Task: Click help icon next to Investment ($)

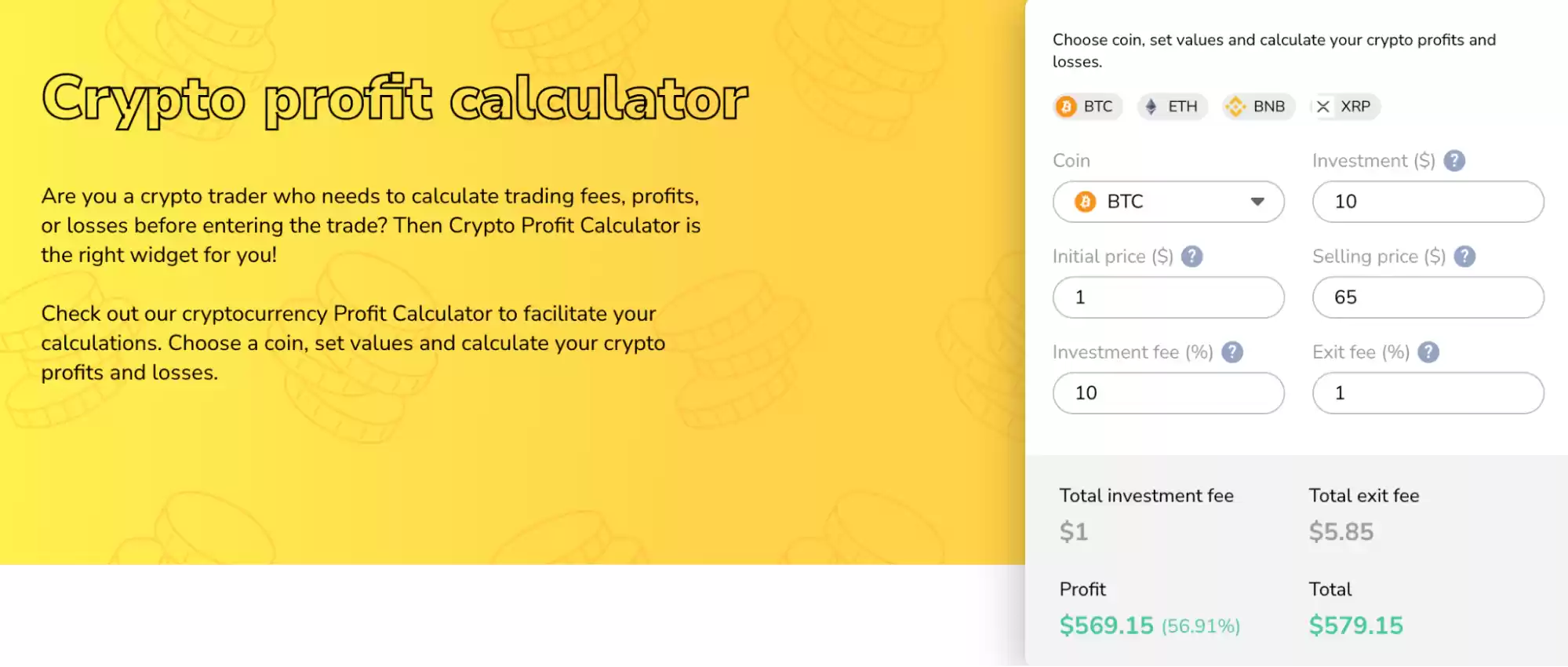Action: click(1454, 161)
